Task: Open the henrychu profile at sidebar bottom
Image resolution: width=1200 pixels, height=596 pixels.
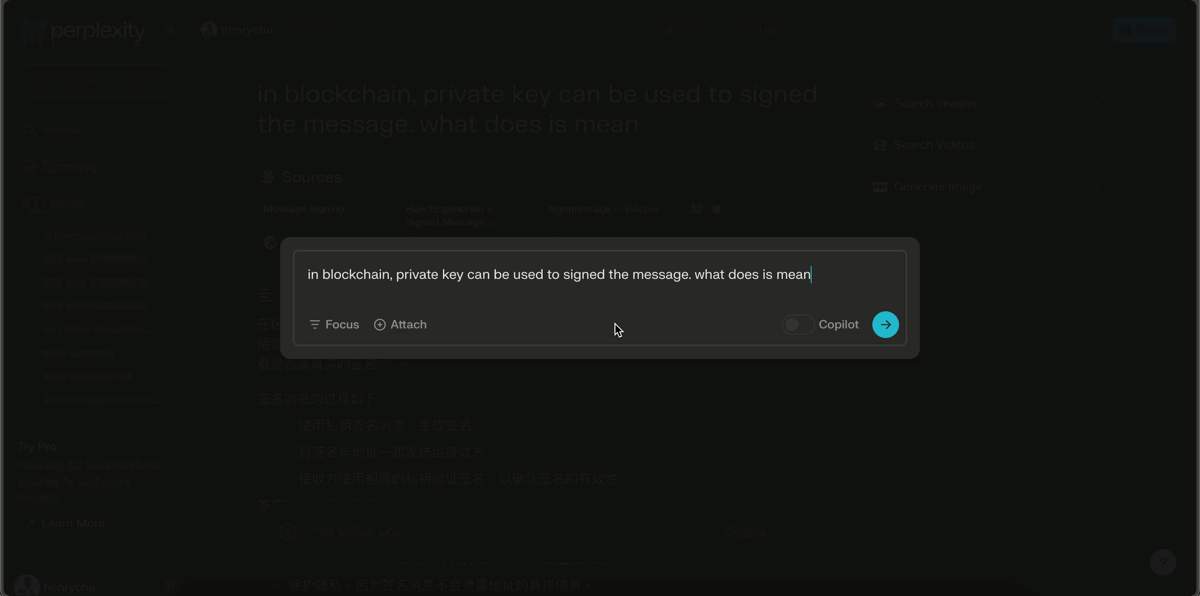Action: (56, 586)
